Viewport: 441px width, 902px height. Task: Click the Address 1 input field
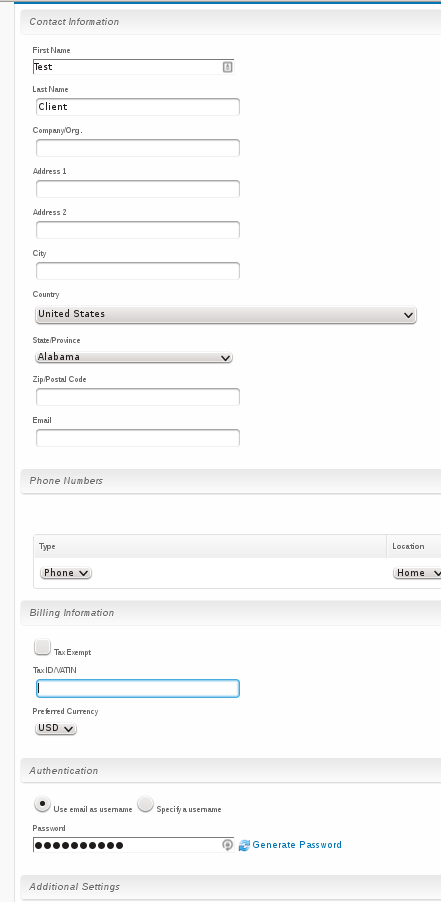click(x=138, y=189)
